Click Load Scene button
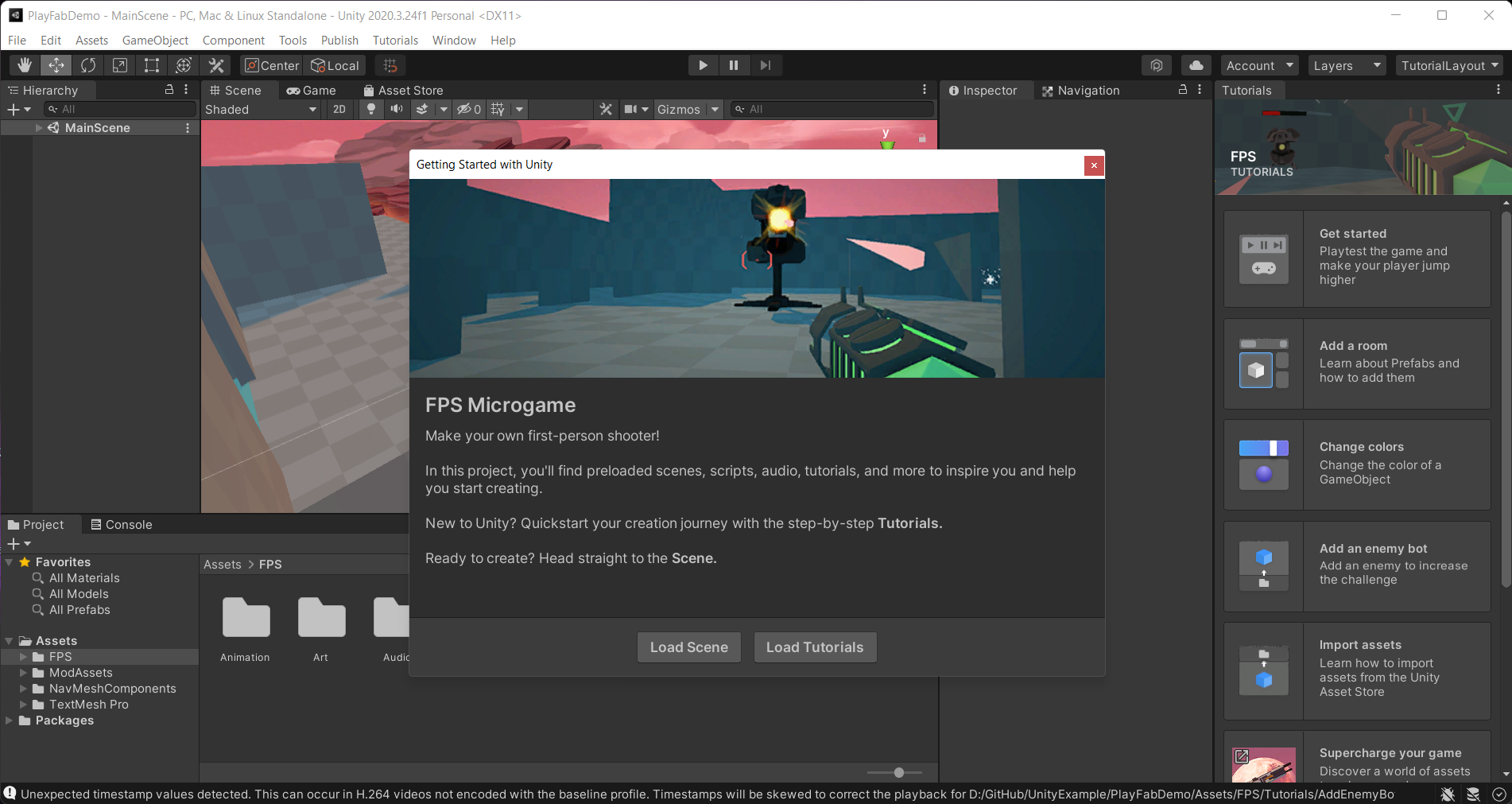This screenshot has width=1512, height=804. [689, 647]
